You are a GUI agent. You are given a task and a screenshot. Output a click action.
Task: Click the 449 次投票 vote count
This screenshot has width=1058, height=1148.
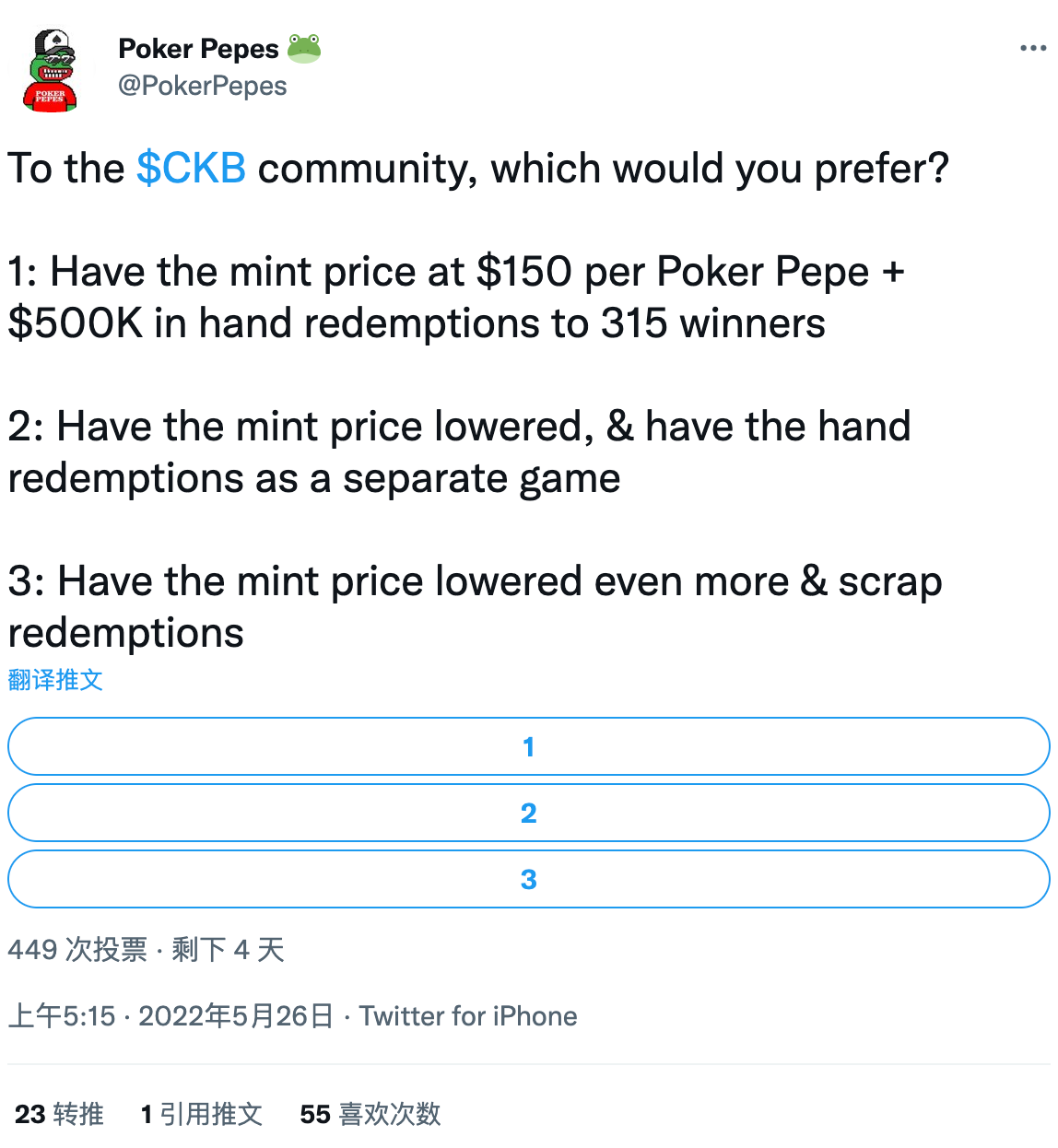(x=77, y=950)
